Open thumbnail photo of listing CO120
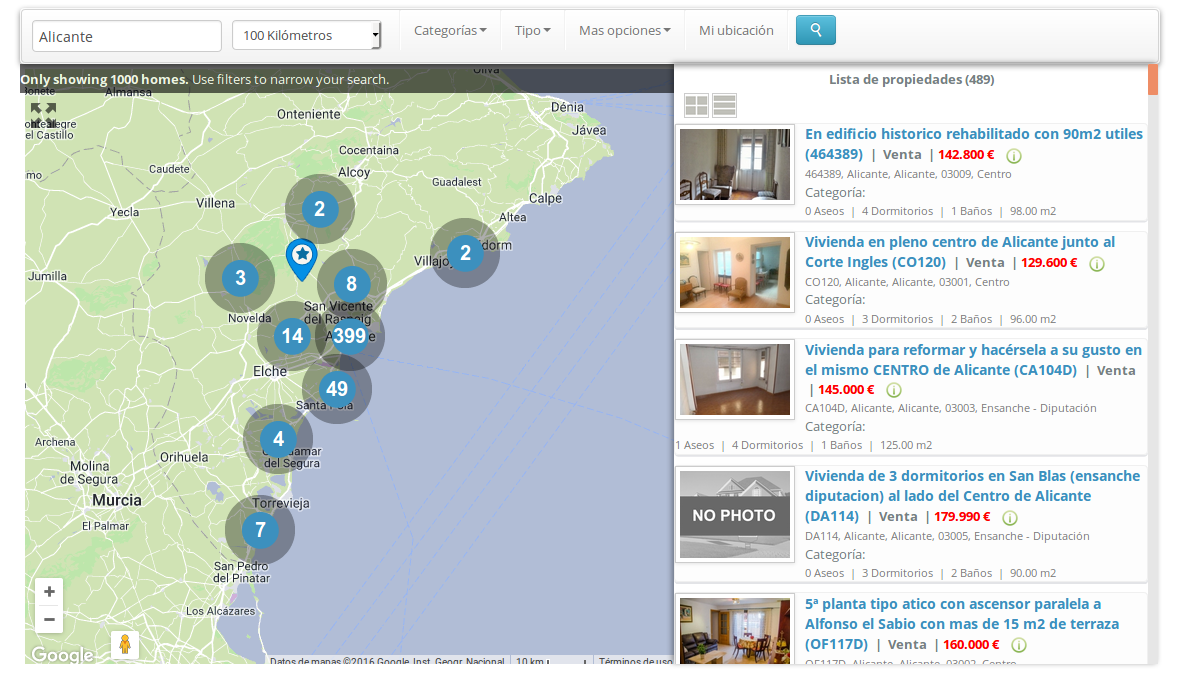The height and width of the screenshot is (678, 1184). (x=735, y=272)
